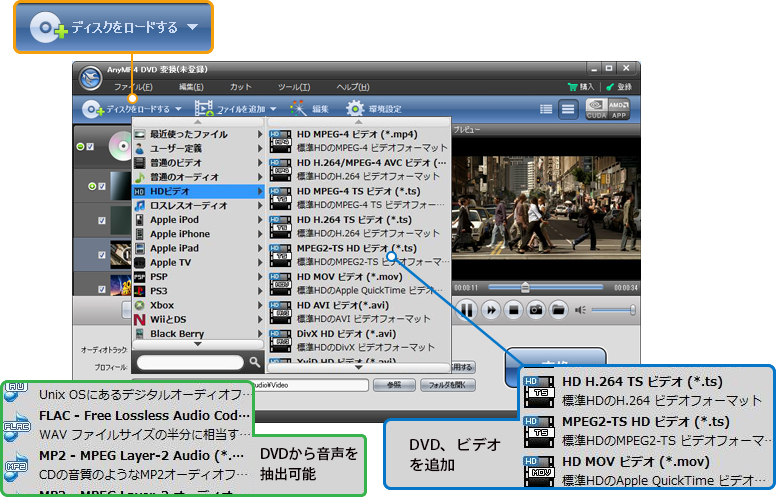Select HD MOV ビデオ (*.mov) format
776x497 pixels.
359,283
